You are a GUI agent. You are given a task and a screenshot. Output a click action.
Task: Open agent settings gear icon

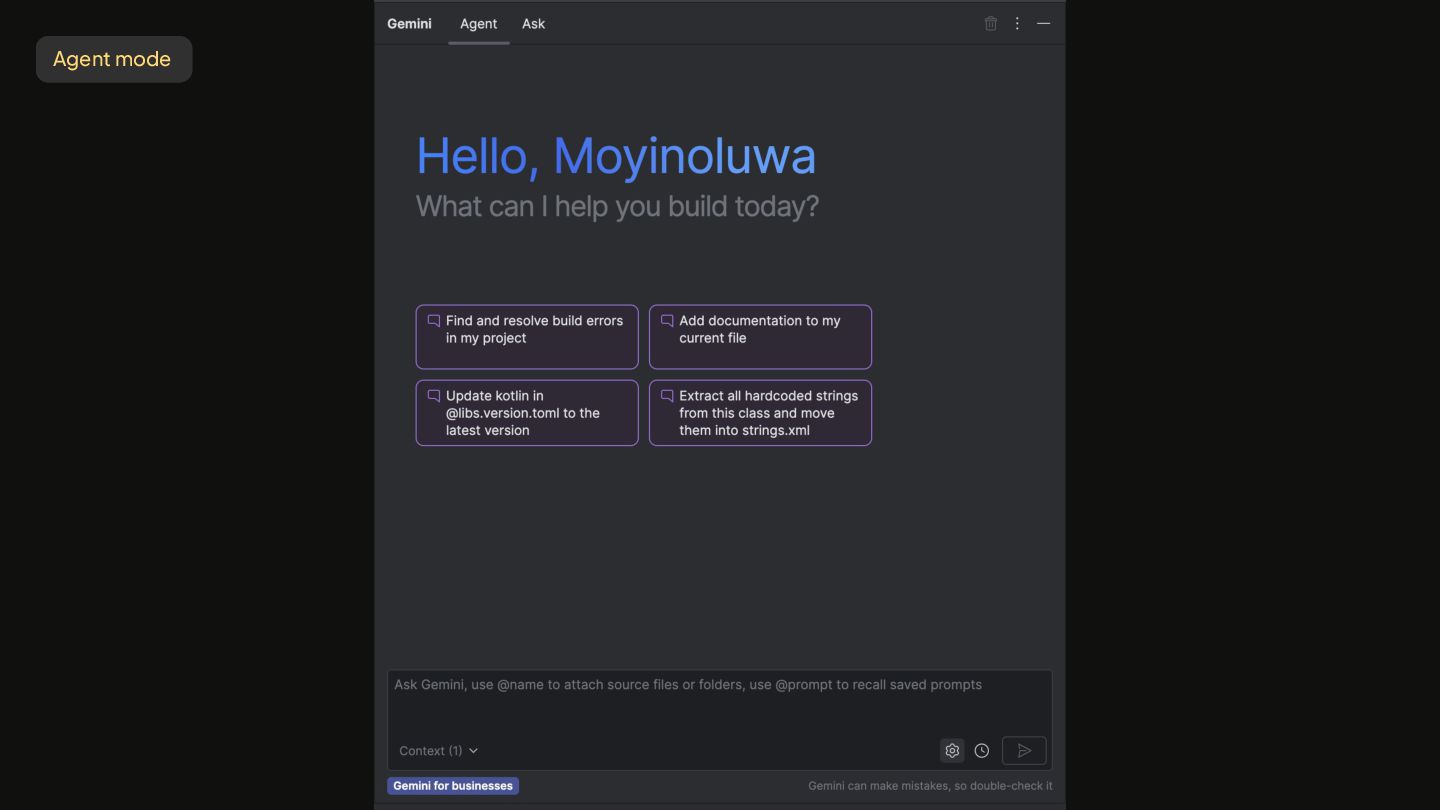click(952, 751)
